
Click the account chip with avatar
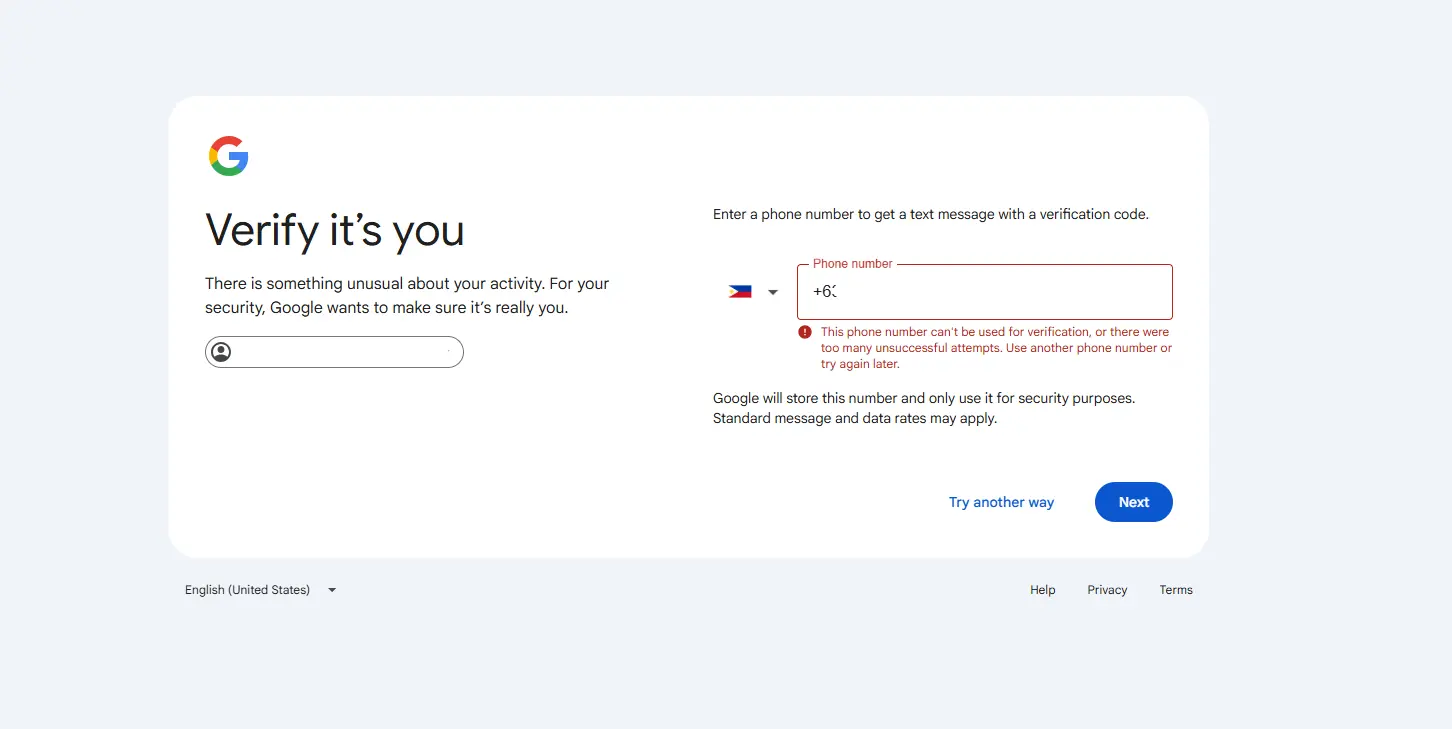coord(334,352)
